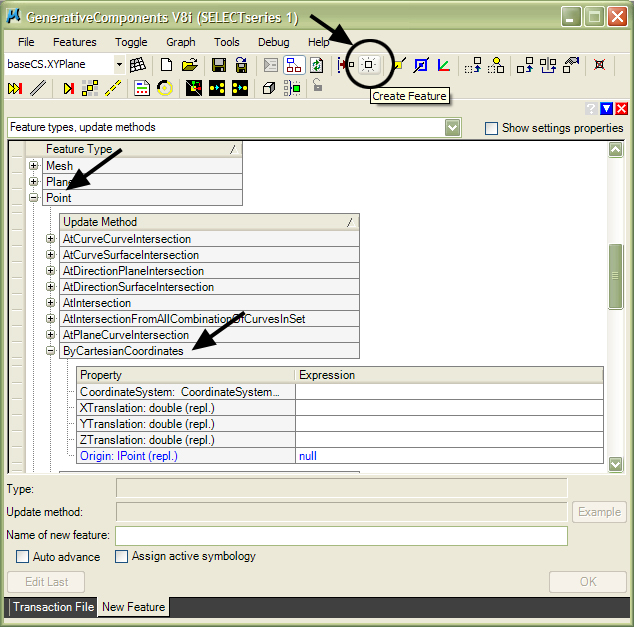634x627 pixels.
Task: Click the XTranslation expression cell
Action: click(x=449, y=408)
